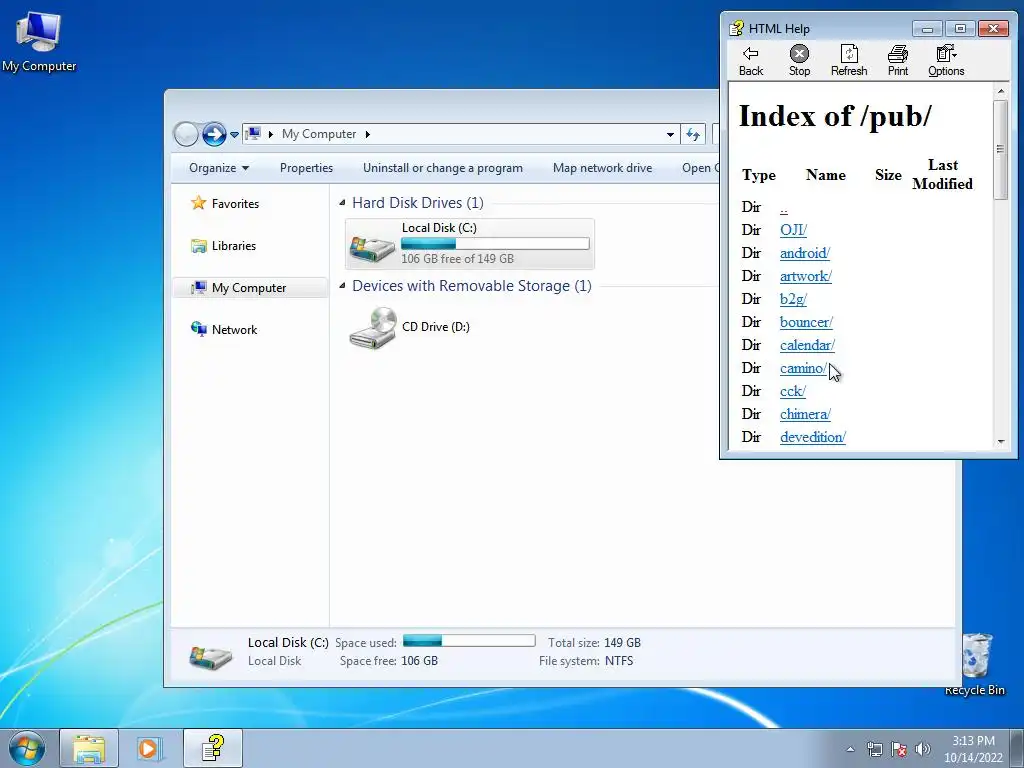1024x768 pixels.
Task: Open the b2g/ directory link
Action: pyautogui.click(x=793, y=299)
